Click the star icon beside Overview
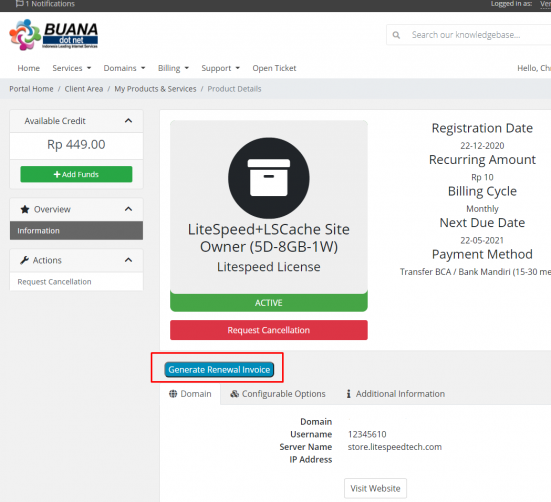The image size is (551, 502). (x=25, y=209)
